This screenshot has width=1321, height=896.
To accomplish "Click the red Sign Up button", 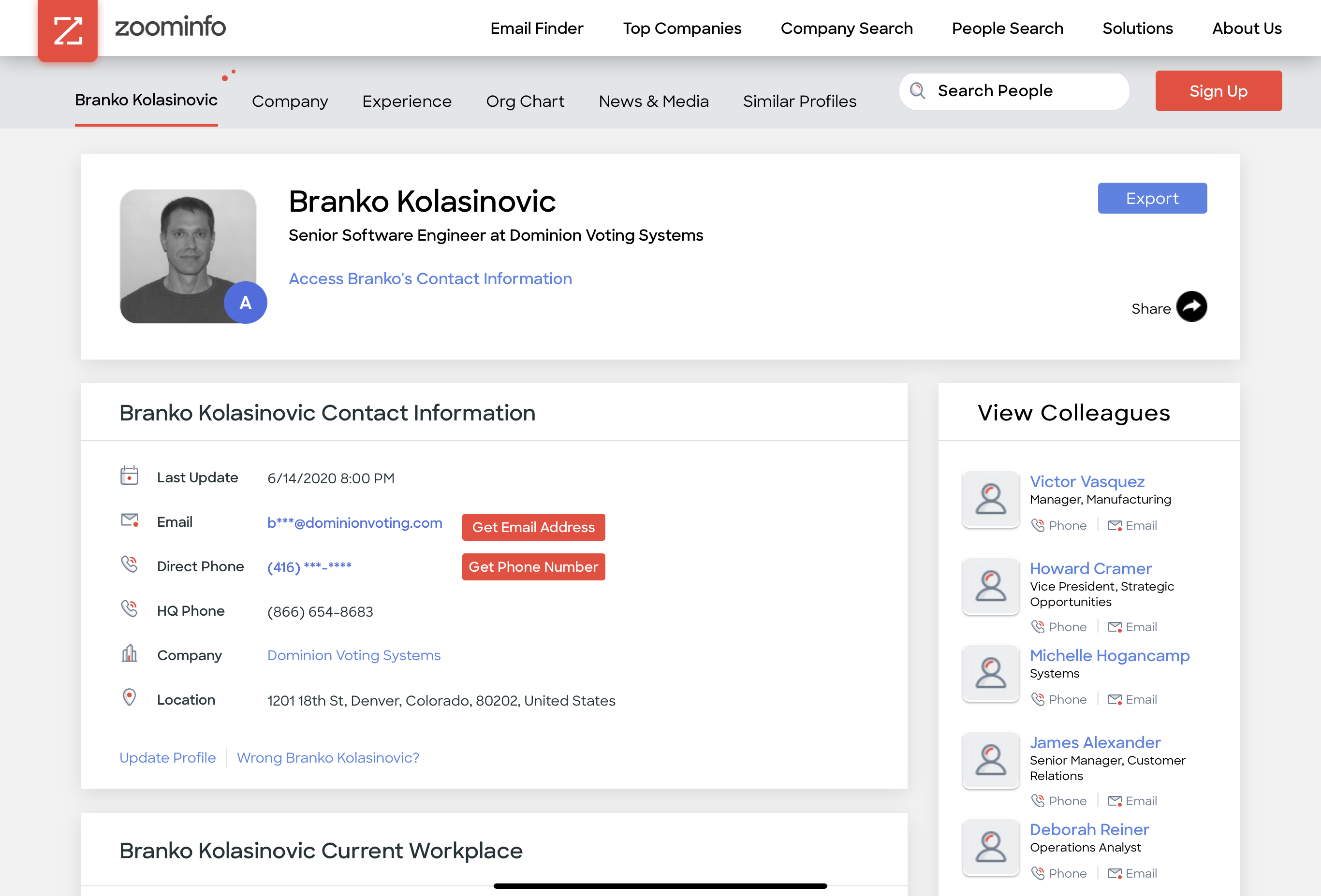I will pos(1218,91).
